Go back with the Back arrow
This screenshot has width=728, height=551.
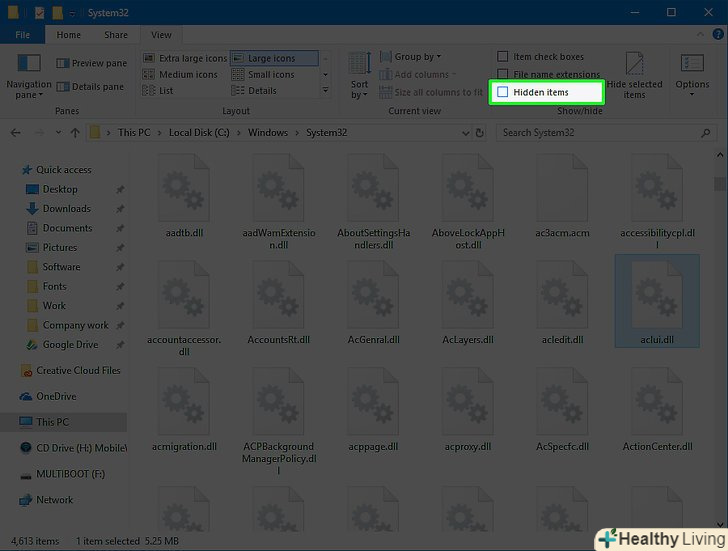[x=15, y=133]
